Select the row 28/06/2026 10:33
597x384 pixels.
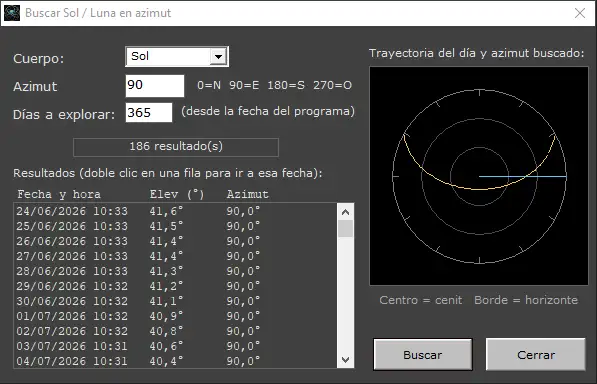pos(175,271)
